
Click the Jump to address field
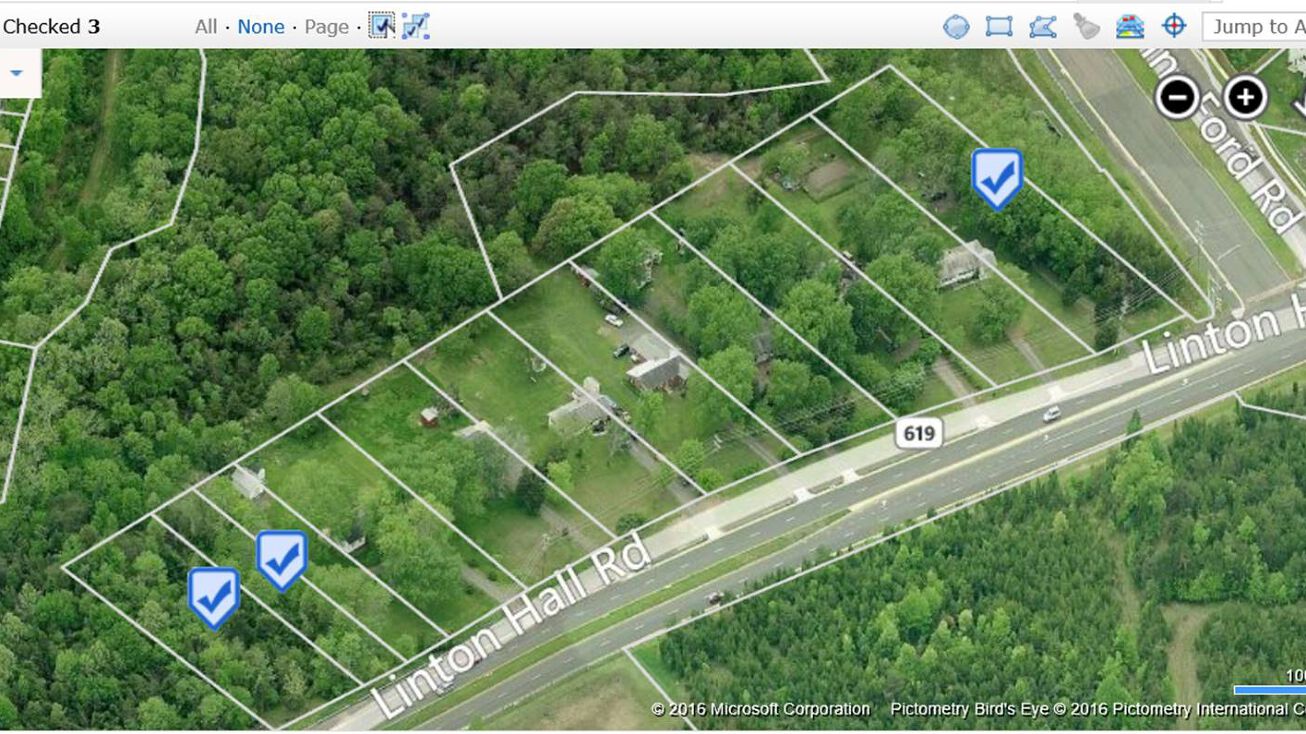coord(1254,27)
